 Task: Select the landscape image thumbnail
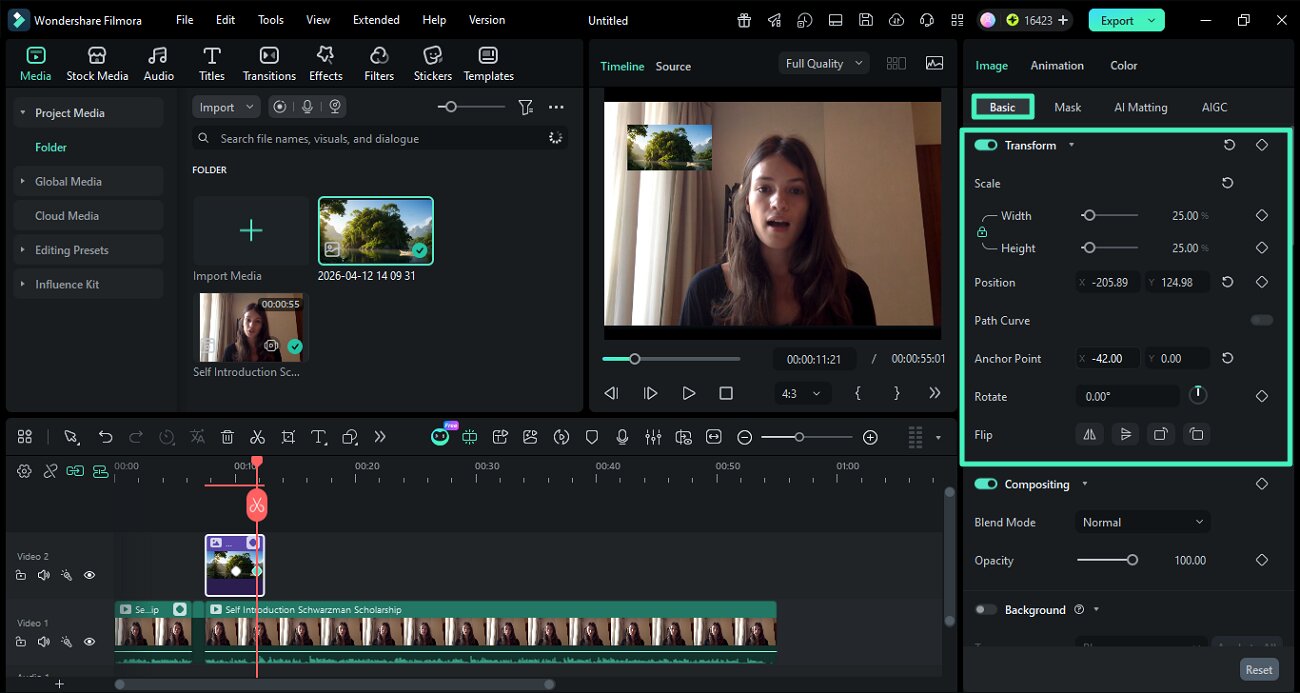click(x=376, y=231)
